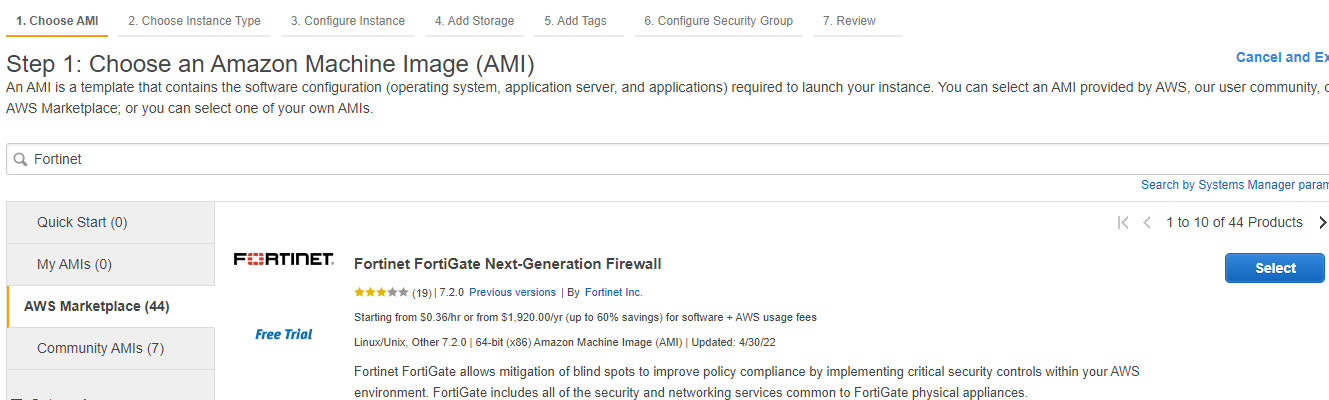Jump to first page of results

point(1123,222)
